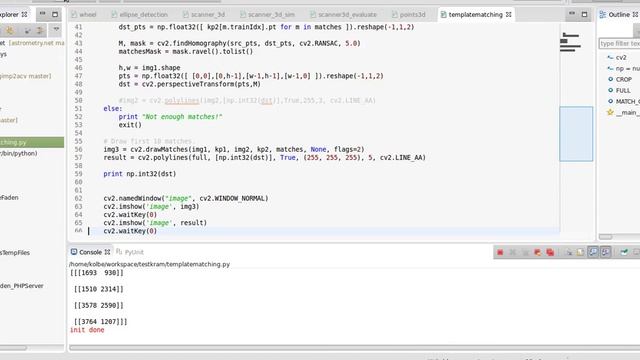Image resolution: width=640 pixels, height=360 pixels.
Task: Select the astrometry.net project in Explorer
Action: pos(32,43)
